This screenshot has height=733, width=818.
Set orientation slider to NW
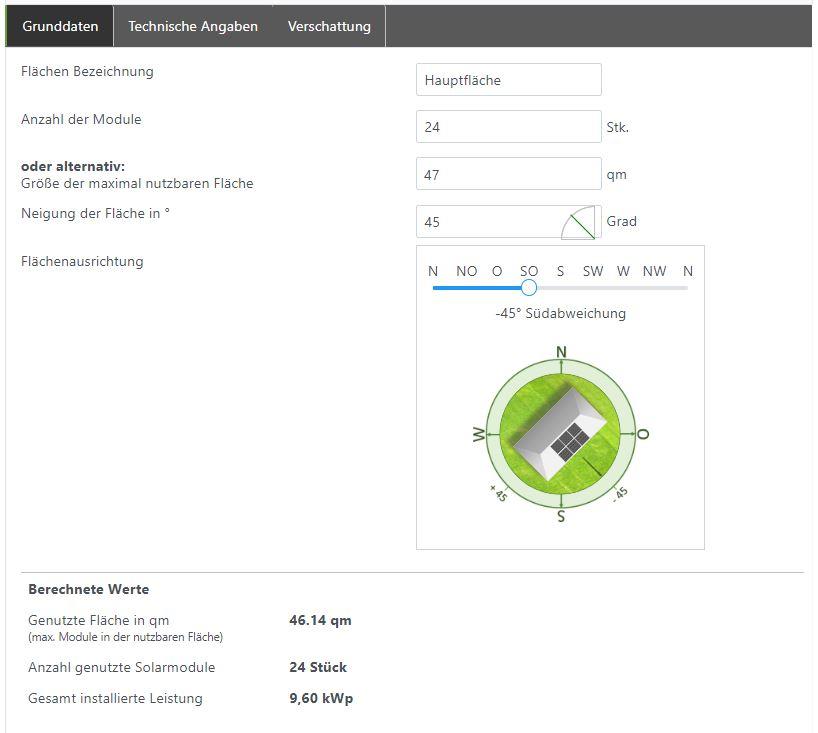[655, 288]
